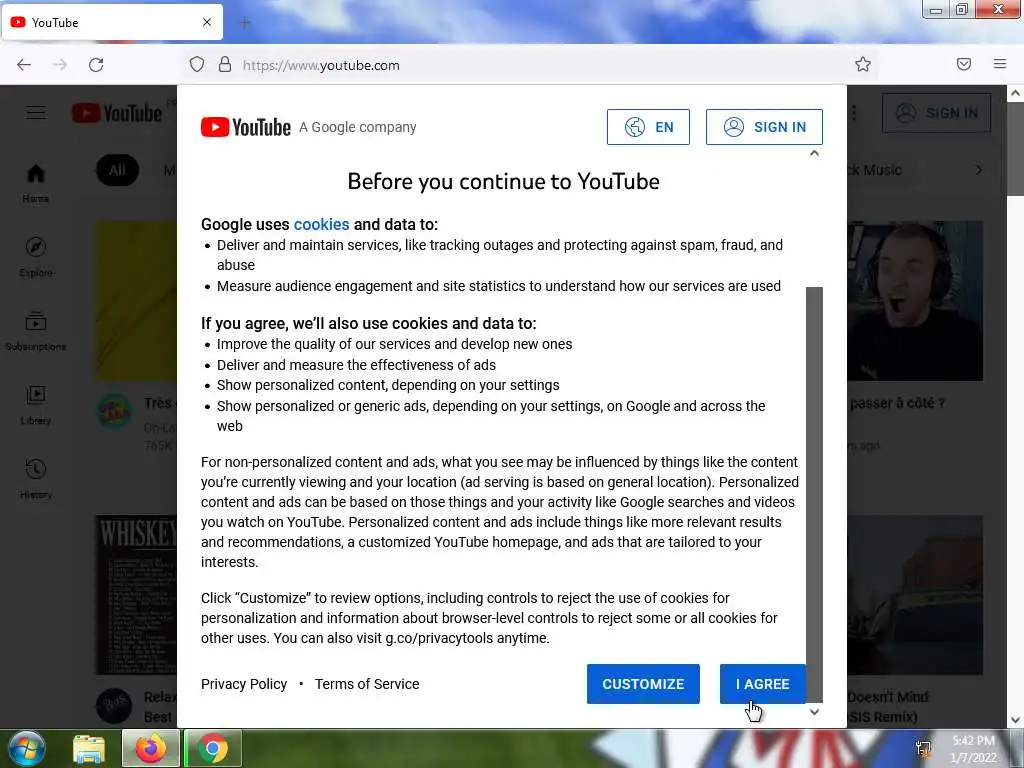1024x768 pixels.
Task: Open File Explorer from the taskbar
Action: click(x=89, y=748)
